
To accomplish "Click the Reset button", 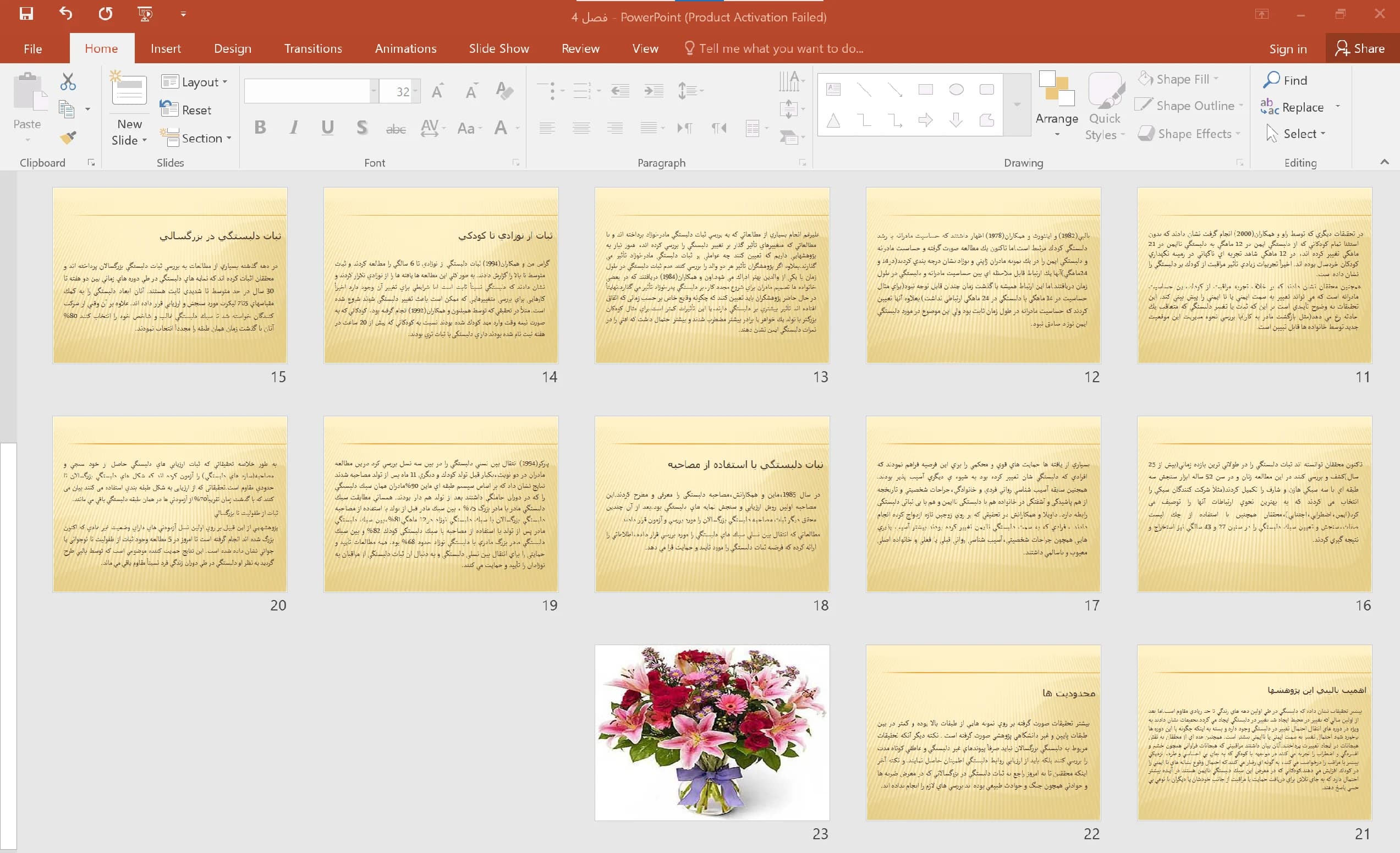I will pyautogui.click(x=186, y=109).
